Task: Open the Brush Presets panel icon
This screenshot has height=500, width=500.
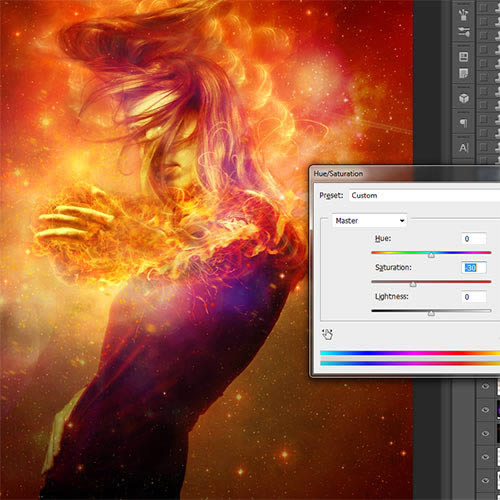Action: [x=463, y=14]
